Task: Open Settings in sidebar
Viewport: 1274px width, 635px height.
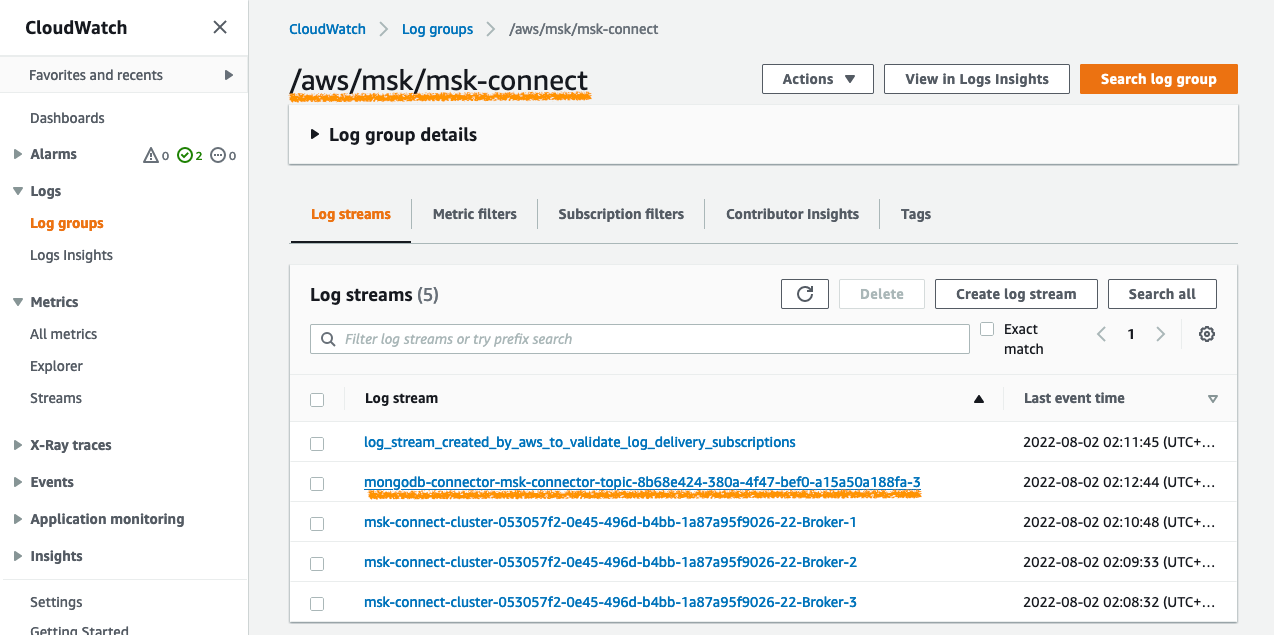Action: click(x=56, y=602)
